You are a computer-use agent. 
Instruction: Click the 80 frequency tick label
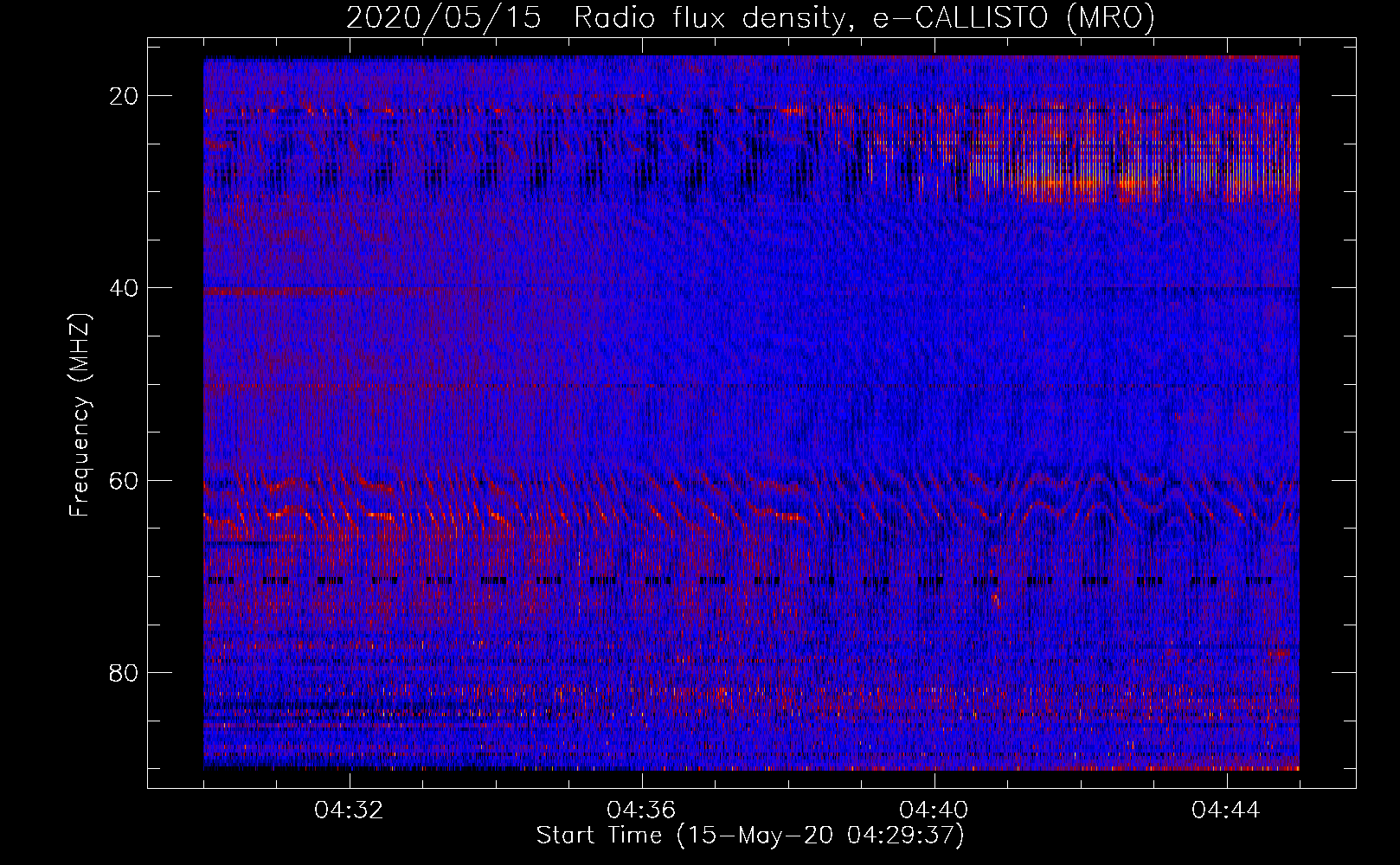tap(125, 672)
